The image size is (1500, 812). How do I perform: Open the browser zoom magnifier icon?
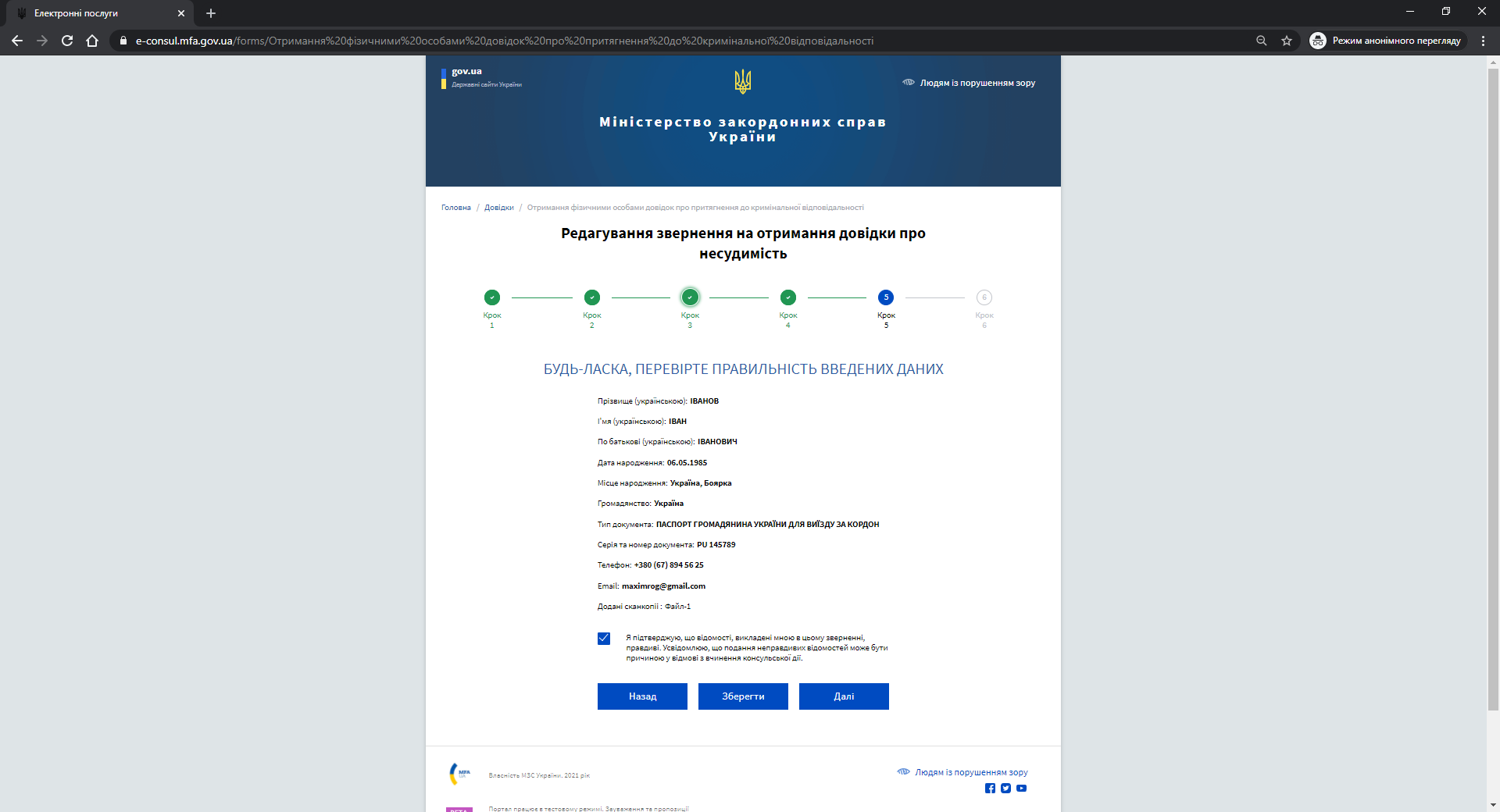[x=1261, y=41]
